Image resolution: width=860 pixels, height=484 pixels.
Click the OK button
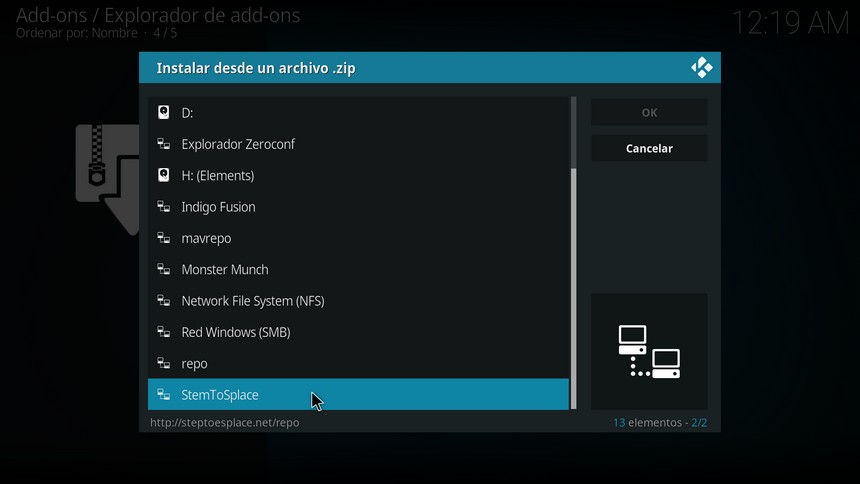point(649,112)
